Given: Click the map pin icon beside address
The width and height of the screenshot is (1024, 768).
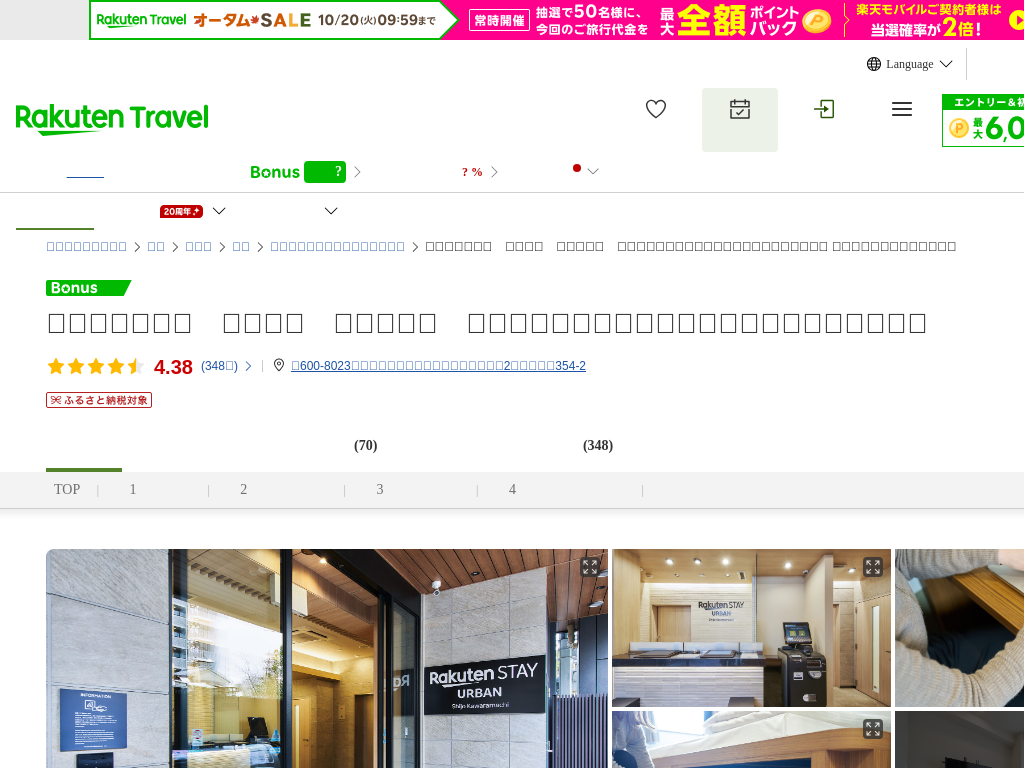Looking at the screenshot, I should (279, 365).
